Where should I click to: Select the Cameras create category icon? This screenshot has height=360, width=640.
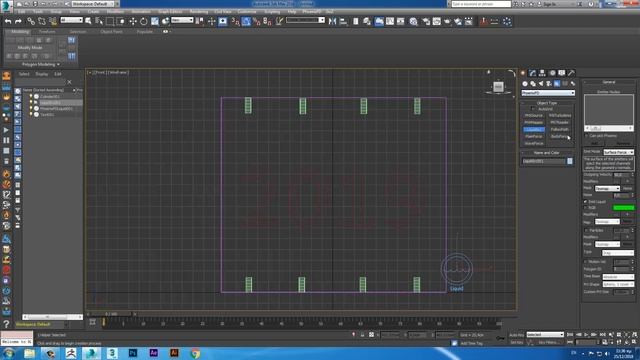[x=549, y=84]
